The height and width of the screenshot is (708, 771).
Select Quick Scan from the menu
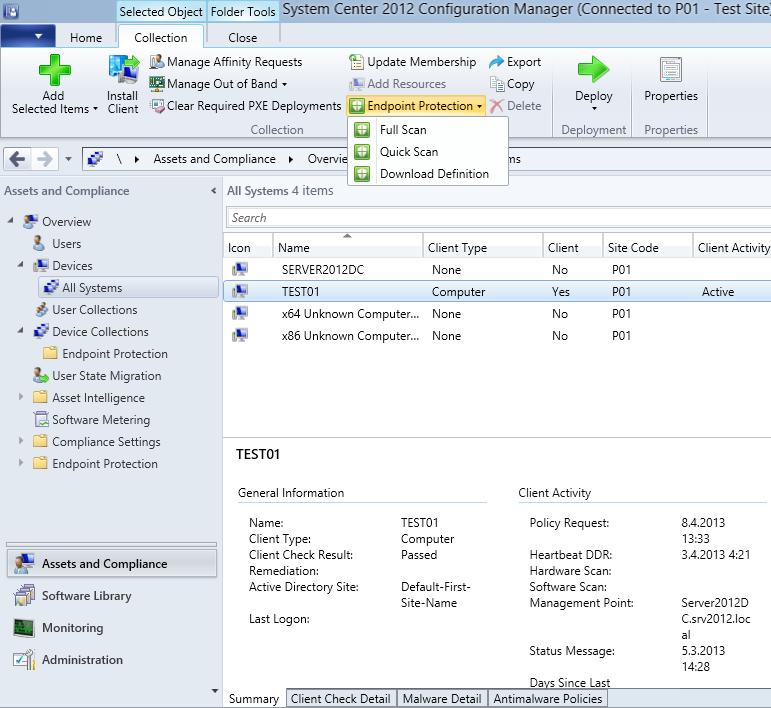click(x=428, y=151)
